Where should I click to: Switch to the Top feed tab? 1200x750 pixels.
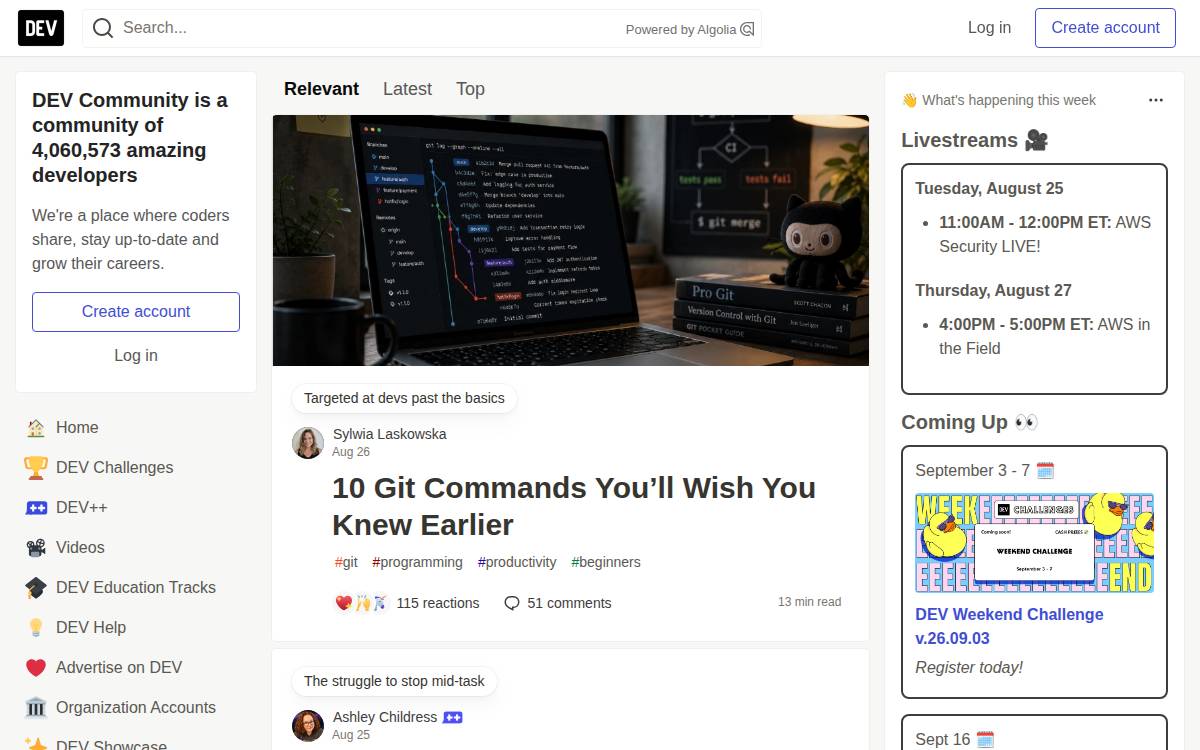point(470,89)
